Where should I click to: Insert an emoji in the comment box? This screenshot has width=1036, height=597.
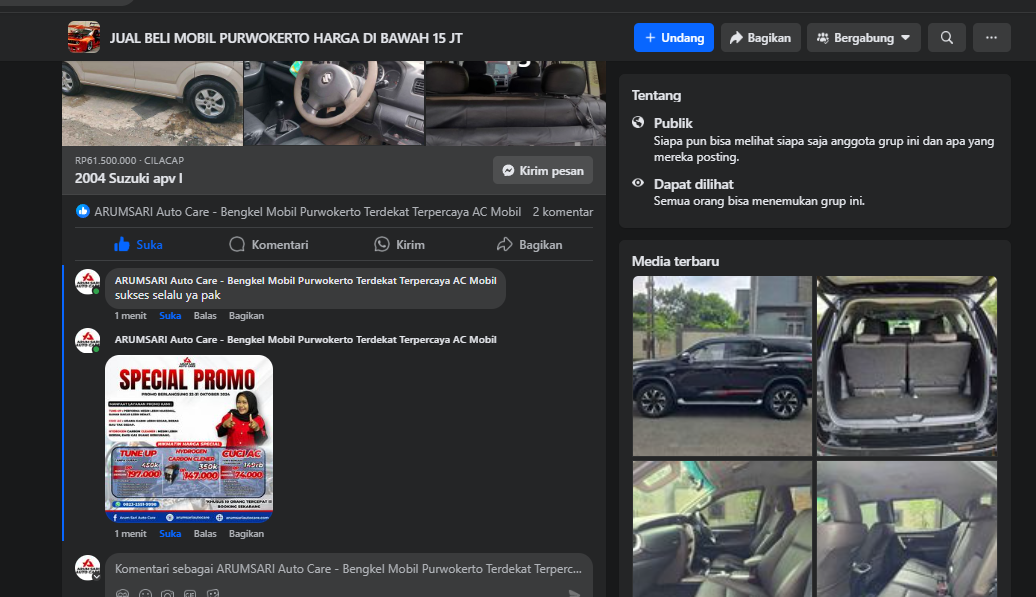click(x=145, y=594)
